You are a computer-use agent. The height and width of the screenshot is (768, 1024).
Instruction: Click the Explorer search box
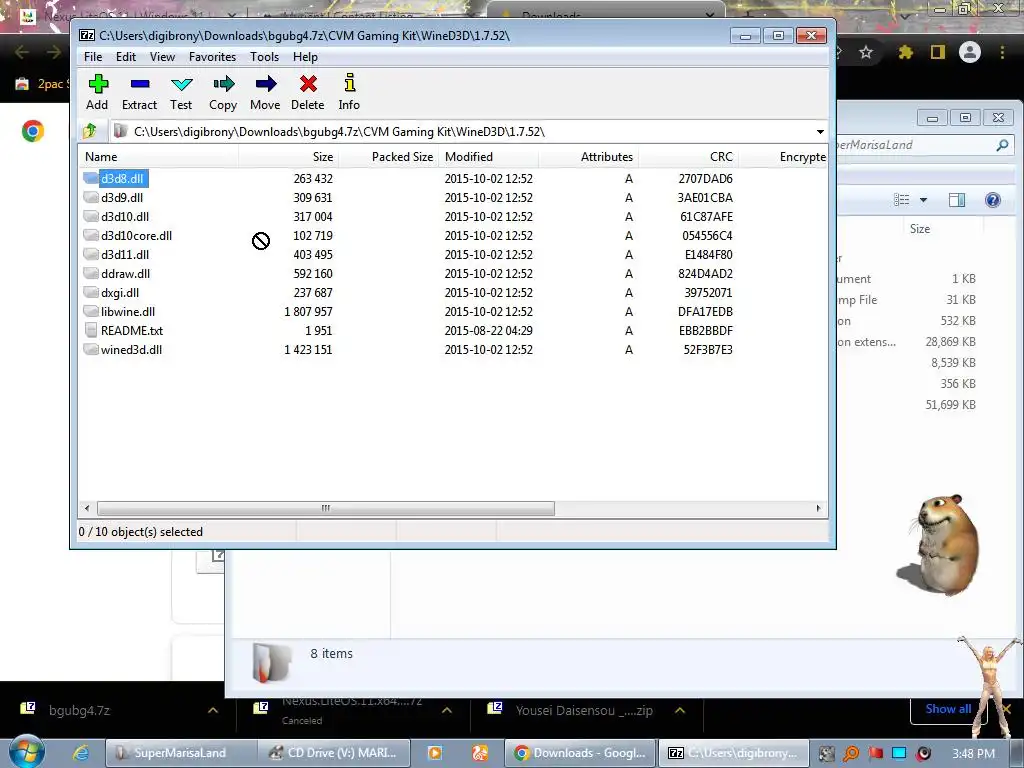(923, 145)
